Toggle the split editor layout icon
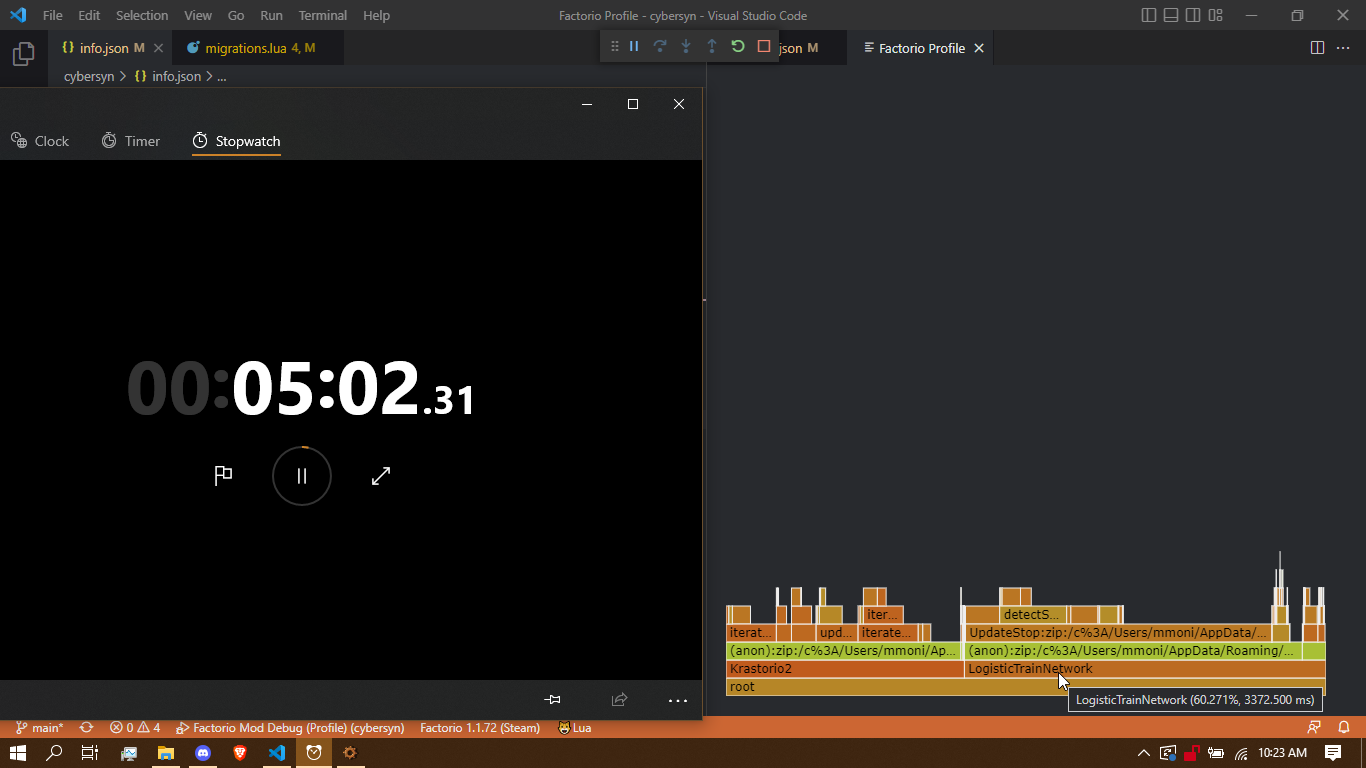Image resolution: width=1366 pixels, height=768 pixels. point(1317,48)
